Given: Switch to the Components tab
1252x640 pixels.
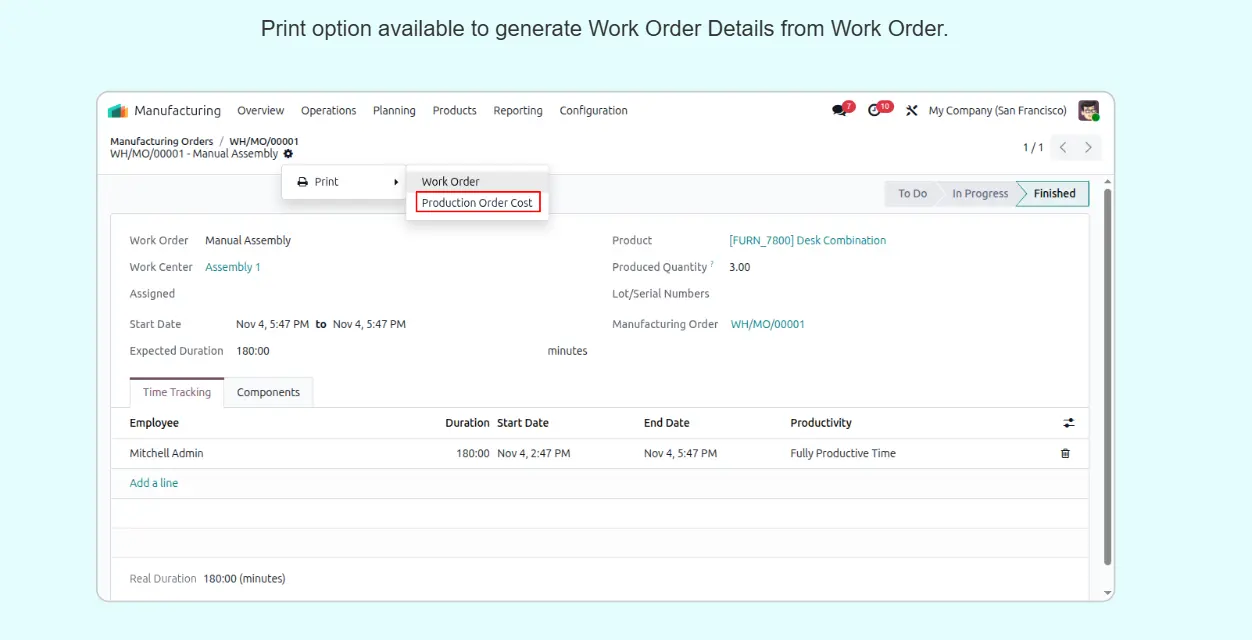Looking at the screenshot, I should point(268,393).
